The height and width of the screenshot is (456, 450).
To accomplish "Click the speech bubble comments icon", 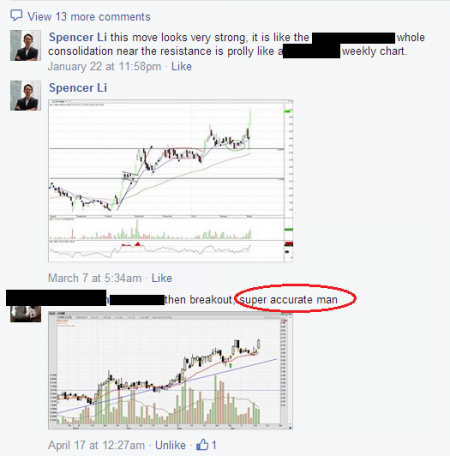I will pos(16,15).
